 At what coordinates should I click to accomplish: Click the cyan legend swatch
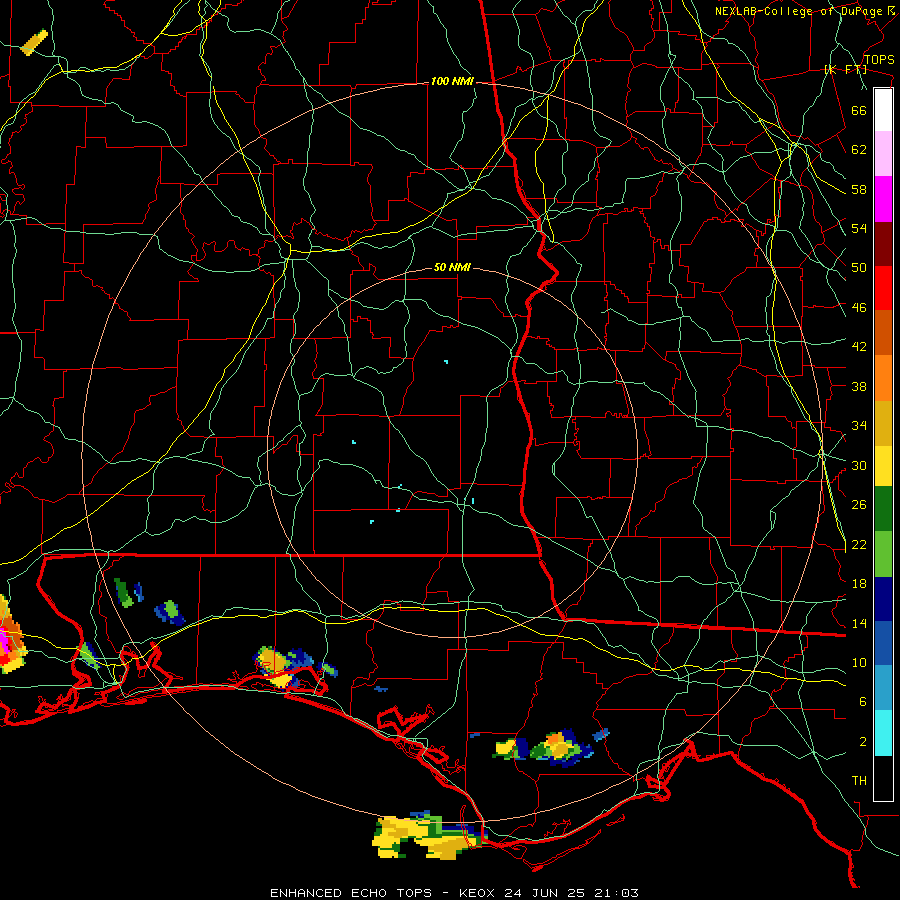tap(883, 733)
